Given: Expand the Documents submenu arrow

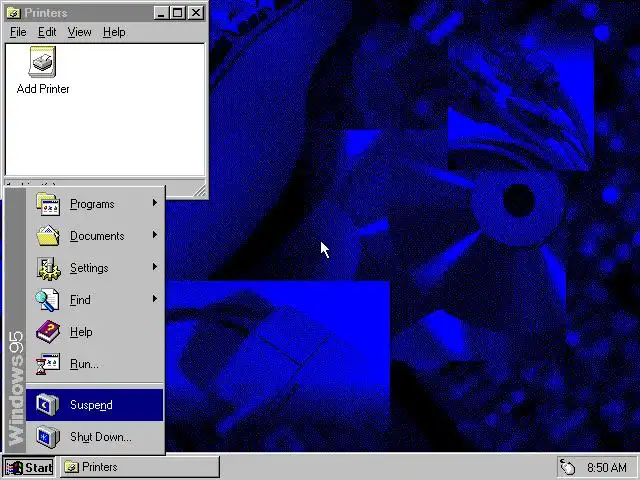Looking at the screenshot, I should 155,234.
